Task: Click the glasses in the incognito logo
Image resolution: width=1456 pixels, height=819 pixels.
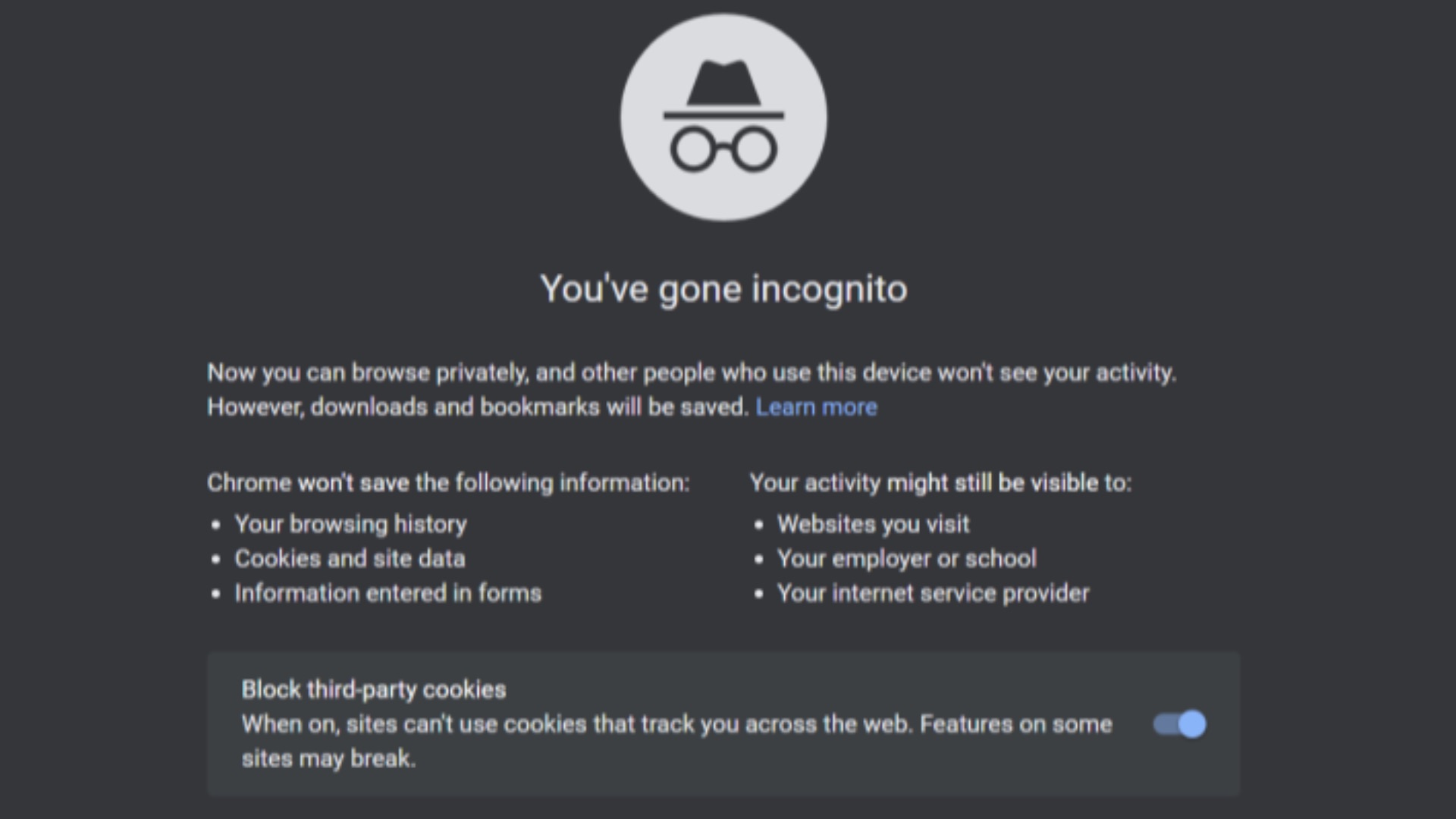Action: 723,149
